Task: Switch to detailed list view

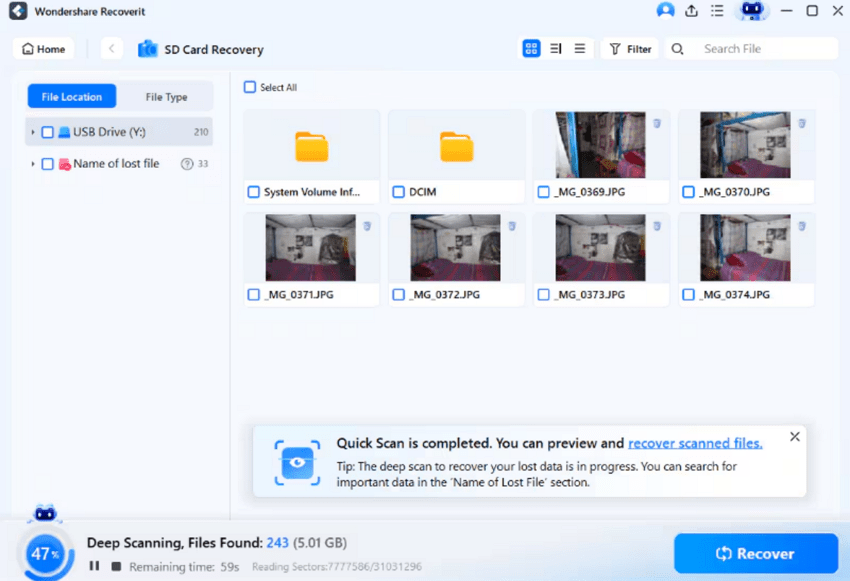Action: [555, 48]
